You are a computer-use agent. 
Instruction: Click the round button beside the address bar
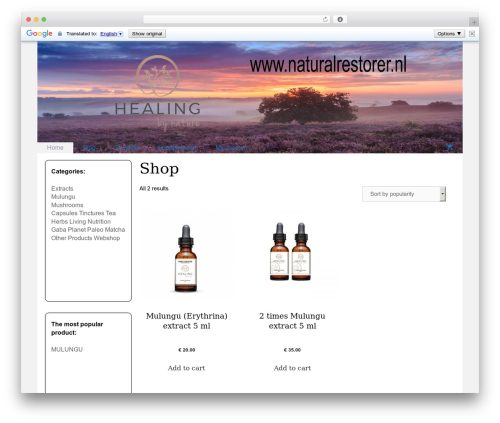coord(340,19)
